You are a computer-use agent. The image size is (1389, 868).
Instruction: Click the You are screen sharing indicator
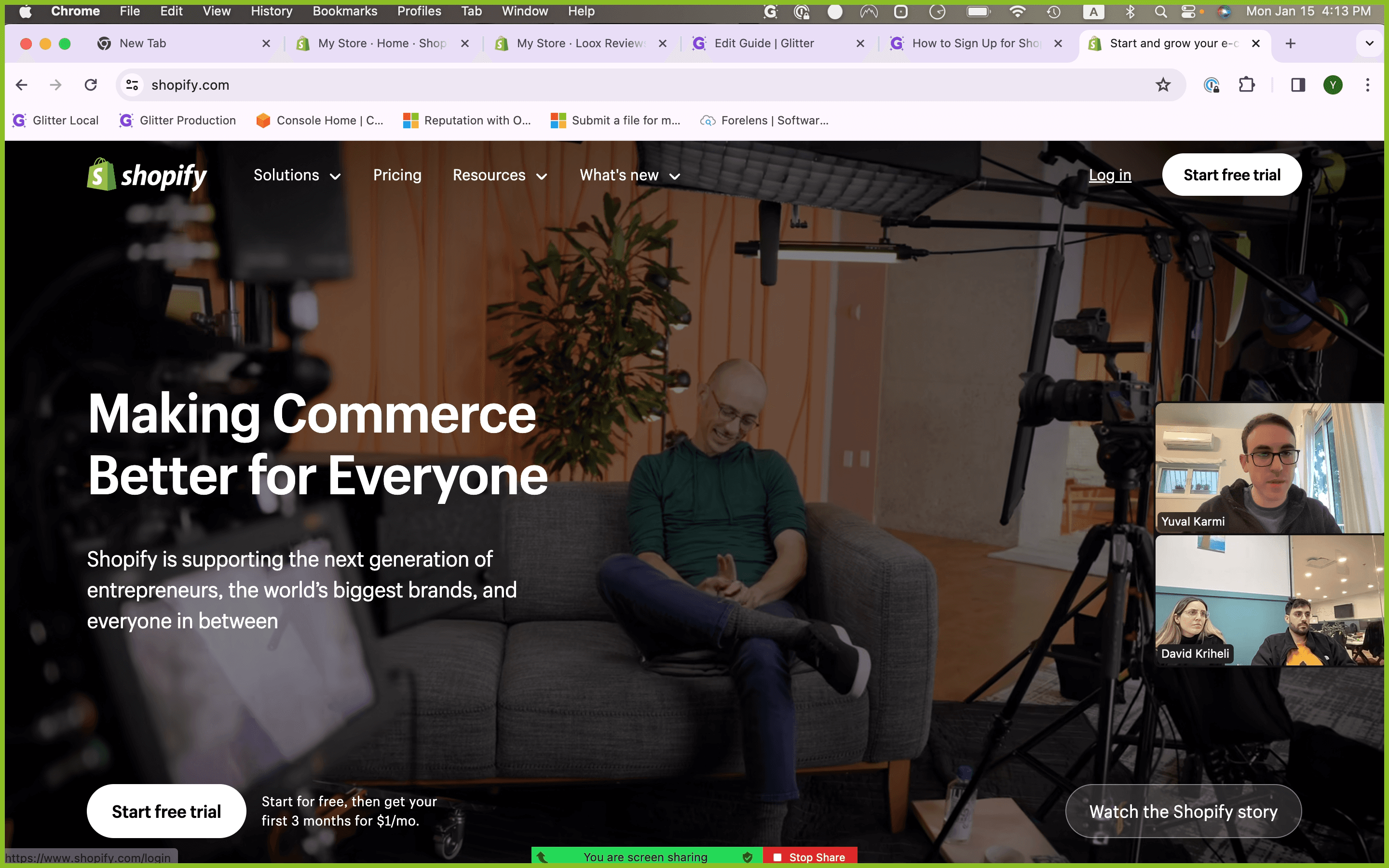[647, 856]
